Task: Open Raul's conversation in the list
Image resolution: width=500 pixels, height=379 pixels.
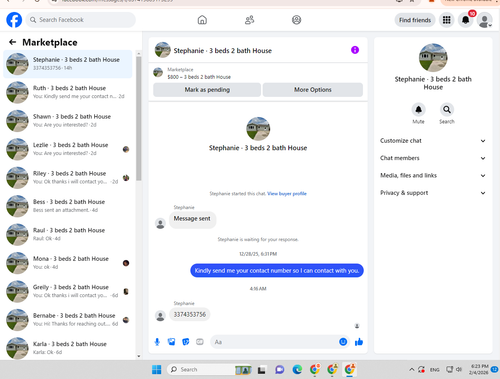Action: (68, 234)
